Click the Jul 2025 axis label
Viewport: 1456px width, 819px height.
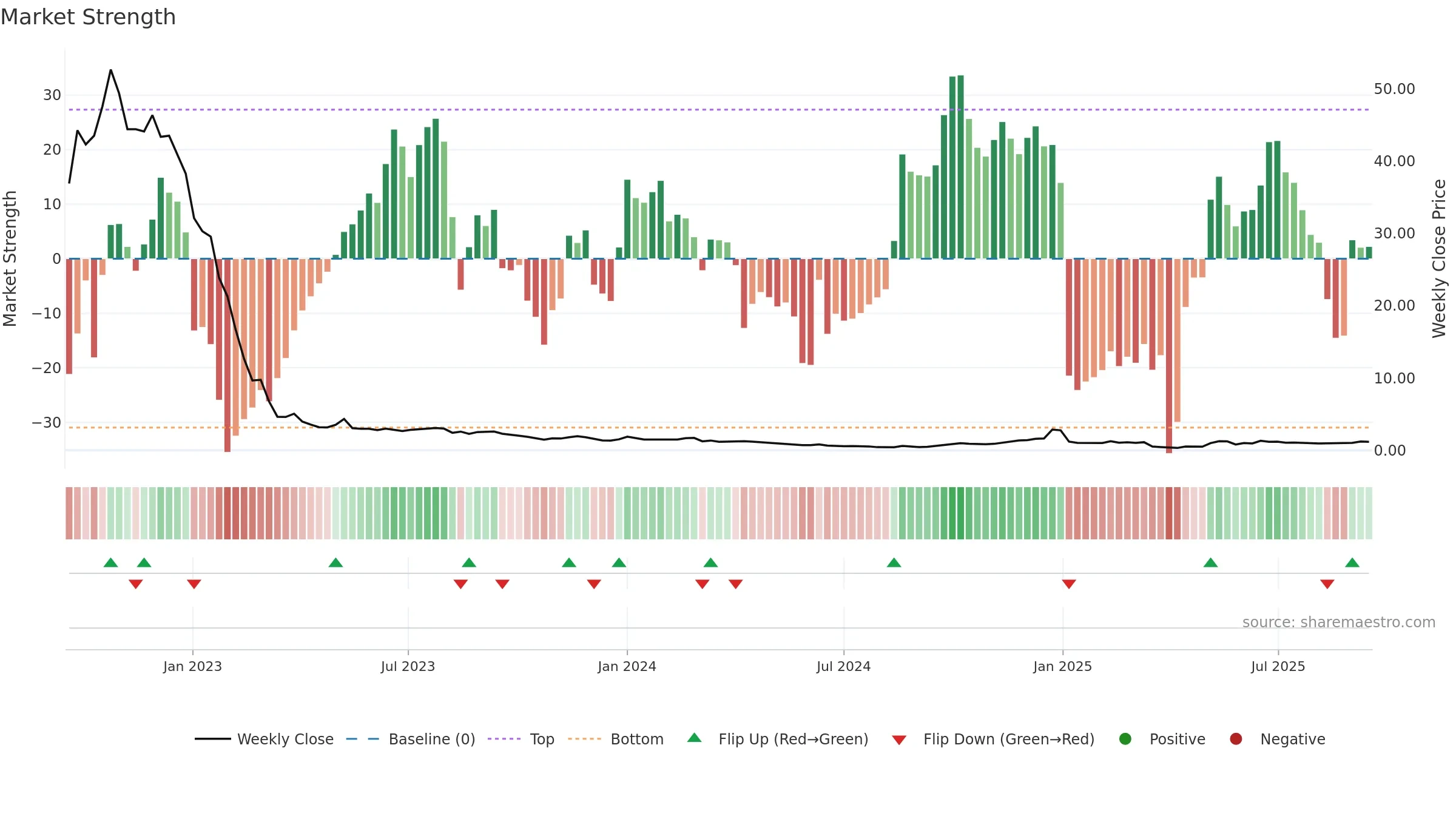[x=1278, y=666]
